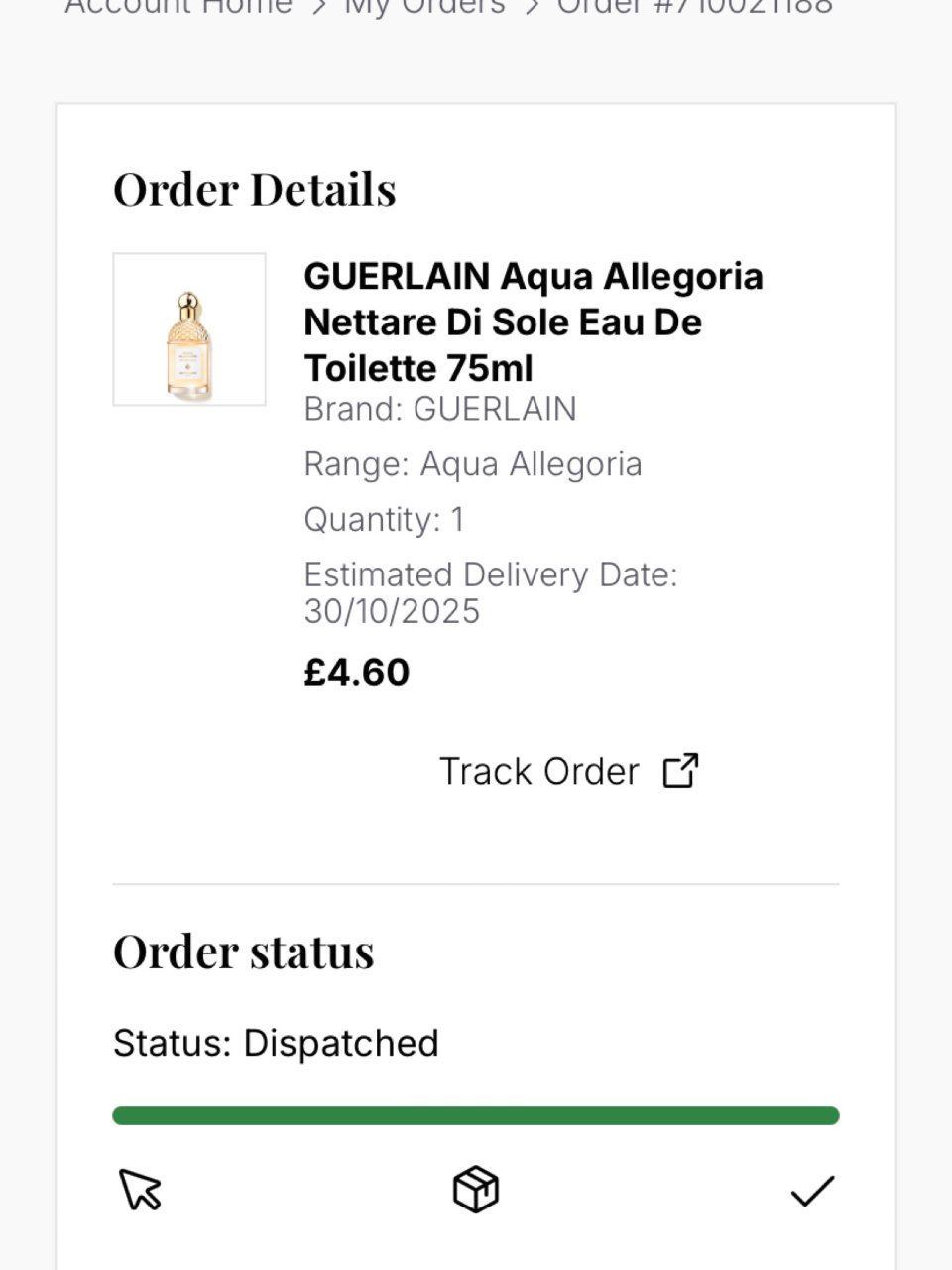Screen dimensions: 952x1270
Task: Click the order placed cursor icon
Action: 140,1189
